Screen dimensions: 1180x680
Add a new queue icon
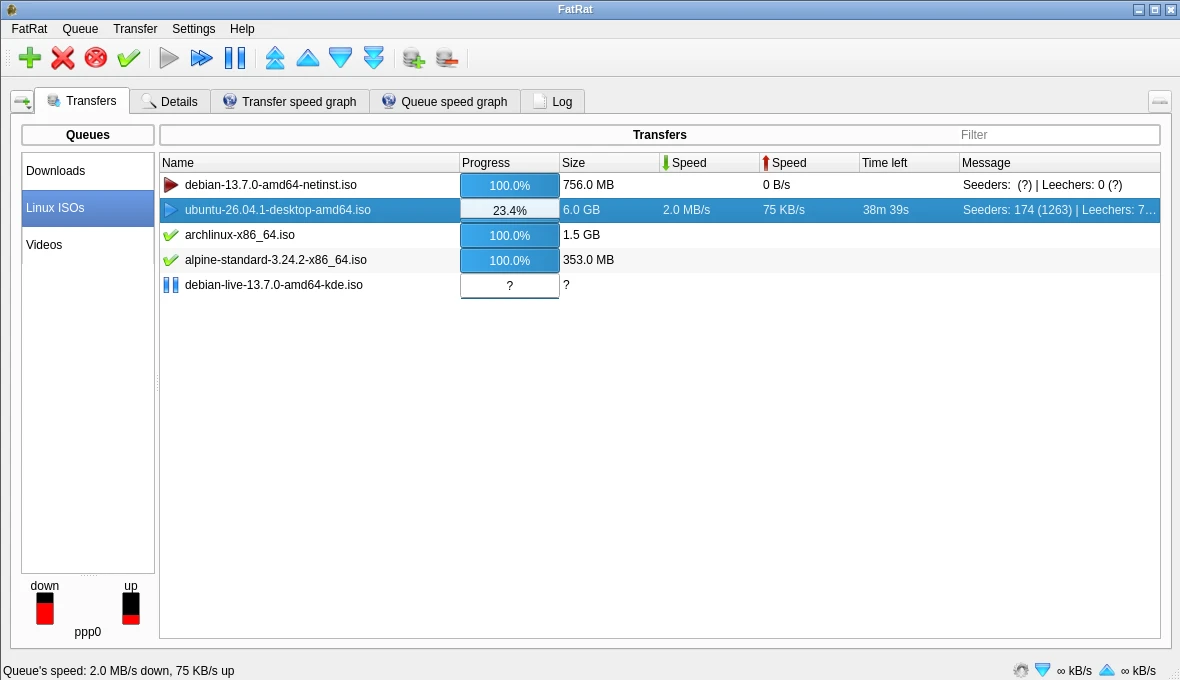[413, 58]
